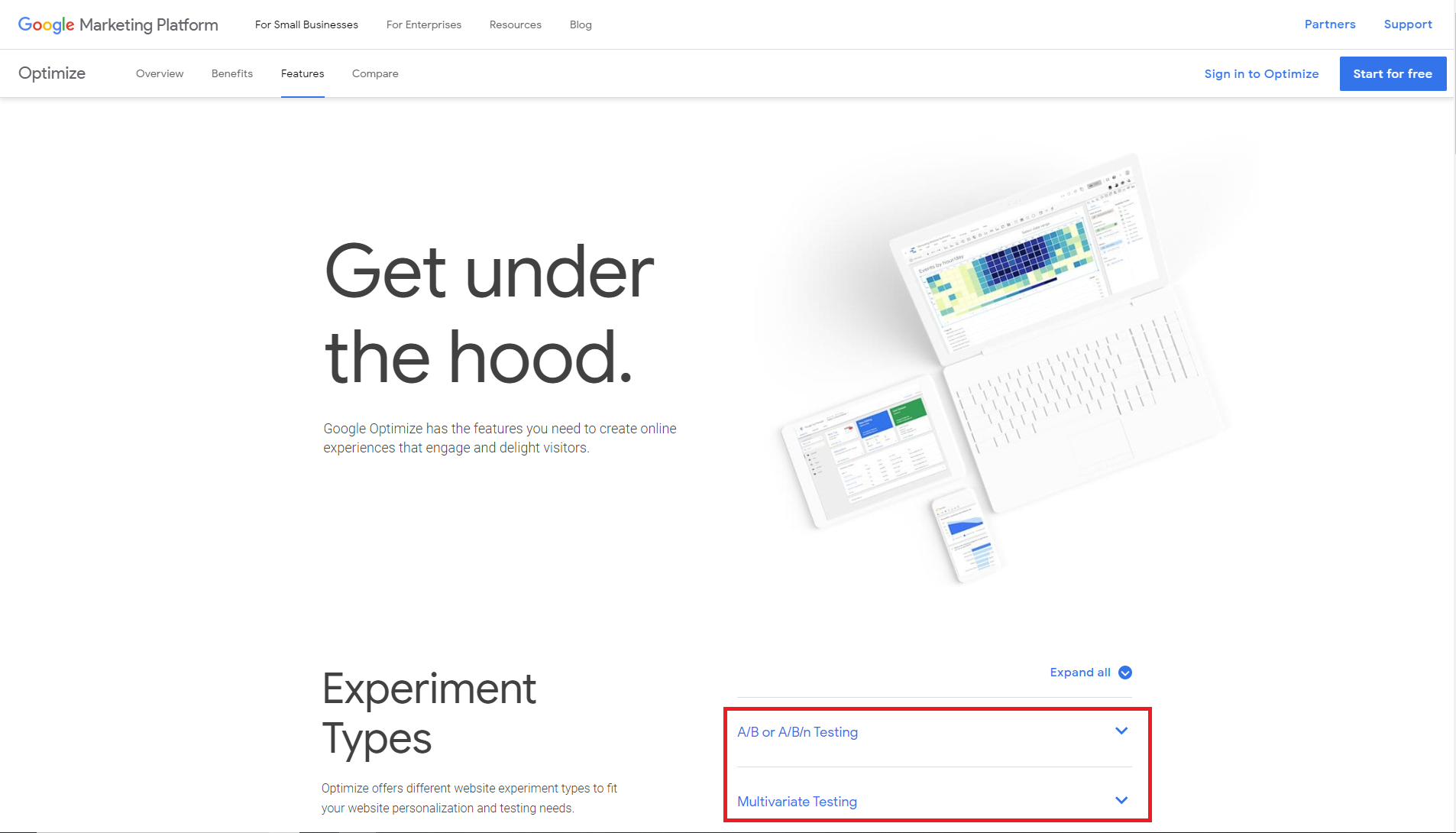Image resolution: width=1456 pixels, height=833 pixels.
Task: Click the Optimize product title
Action: pos(52,73)
